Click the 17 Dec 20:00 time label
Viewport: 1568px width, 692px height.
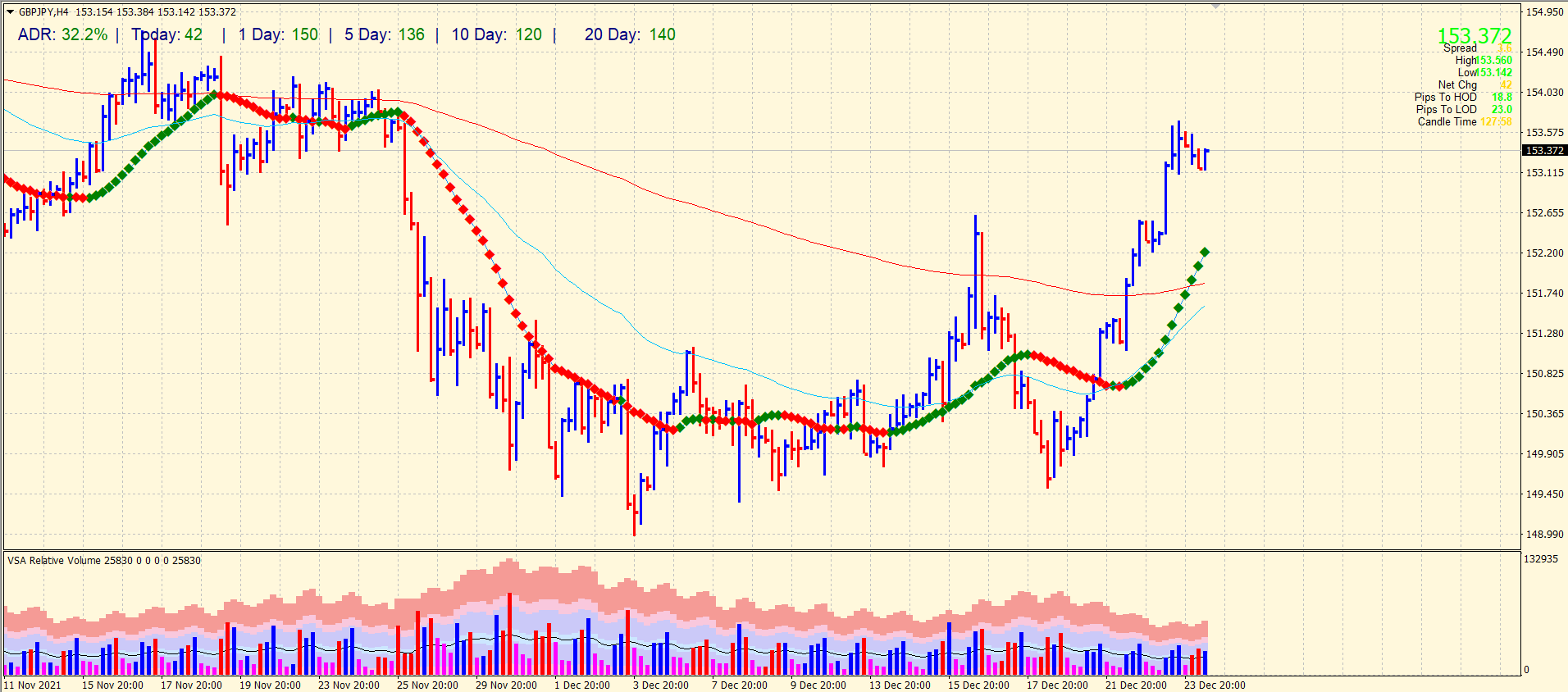(x=1057, y=685)
